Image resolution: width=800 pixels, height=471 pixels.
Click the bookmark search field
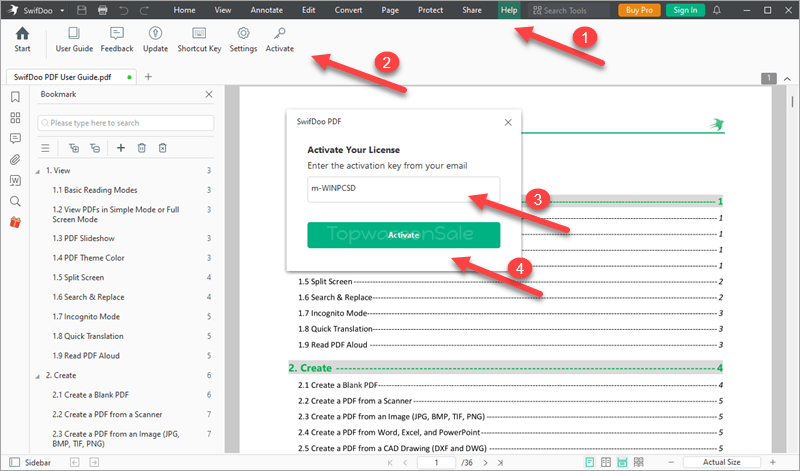tap(126, 123)
